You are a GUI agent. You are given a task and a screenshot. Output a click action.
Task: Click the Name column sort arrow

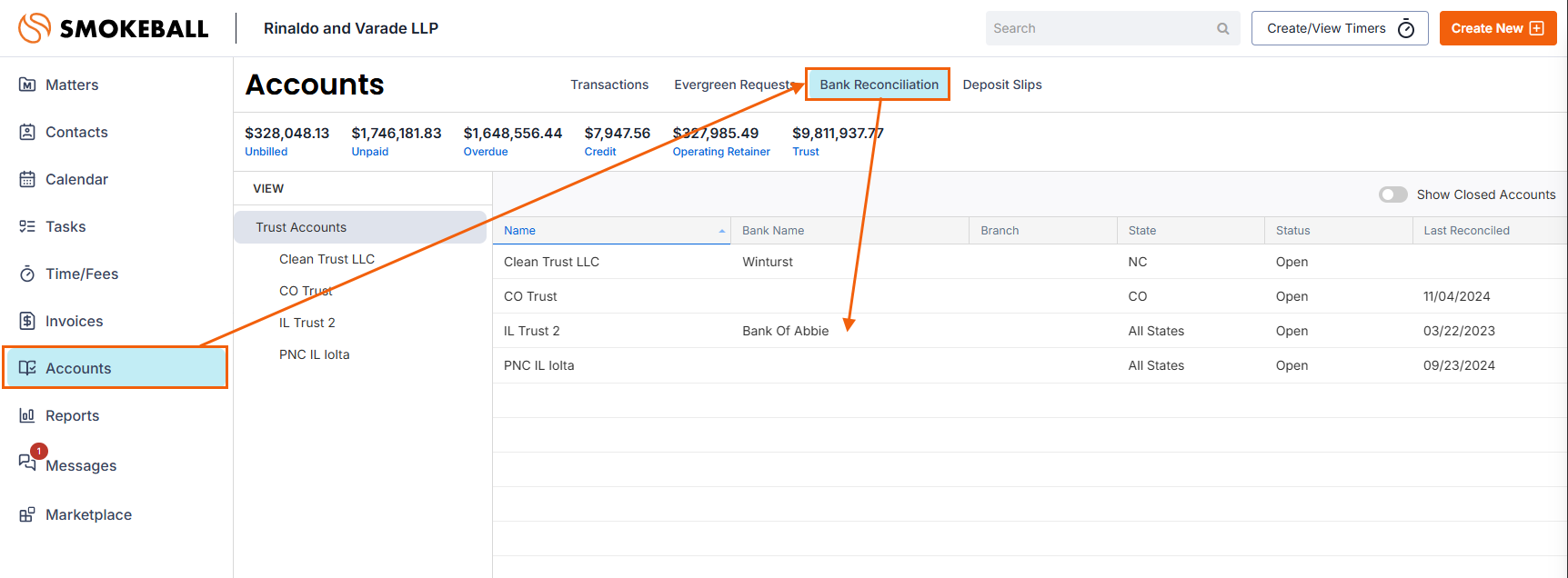(x=722, y=231)
